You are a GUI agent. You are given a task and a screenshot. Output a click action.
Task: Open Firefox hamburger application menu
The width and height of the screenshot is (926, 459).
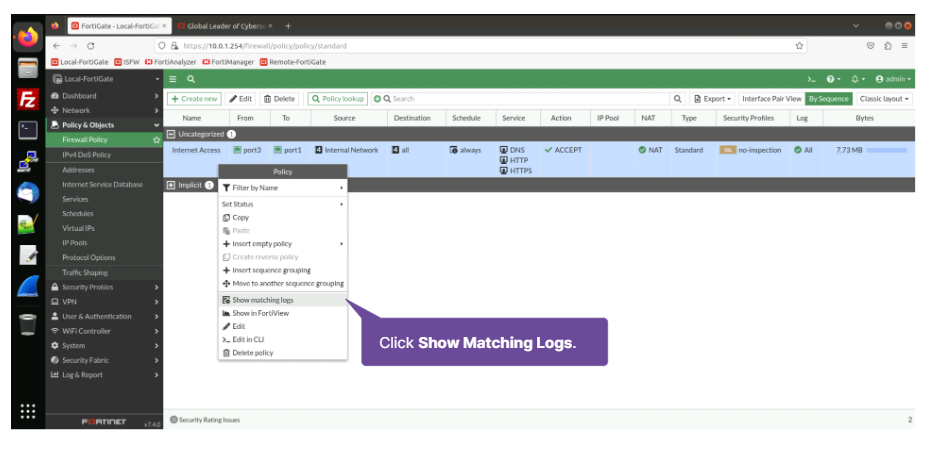point(904,45)
